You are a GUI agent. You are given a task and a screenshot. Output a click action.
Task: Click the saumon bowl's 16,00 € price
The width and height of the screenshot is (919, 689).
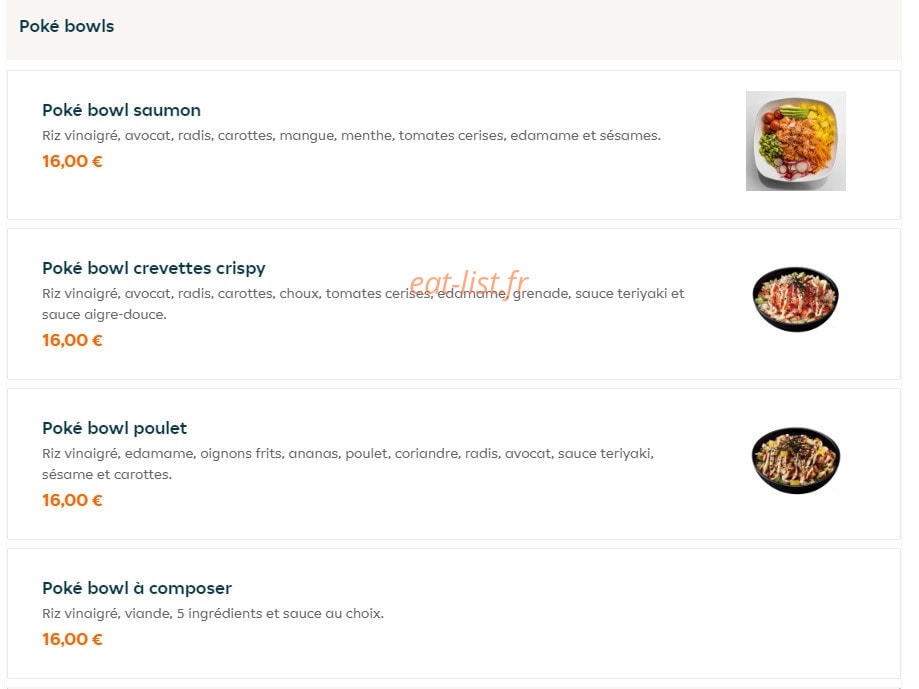[x=72, y=161]
